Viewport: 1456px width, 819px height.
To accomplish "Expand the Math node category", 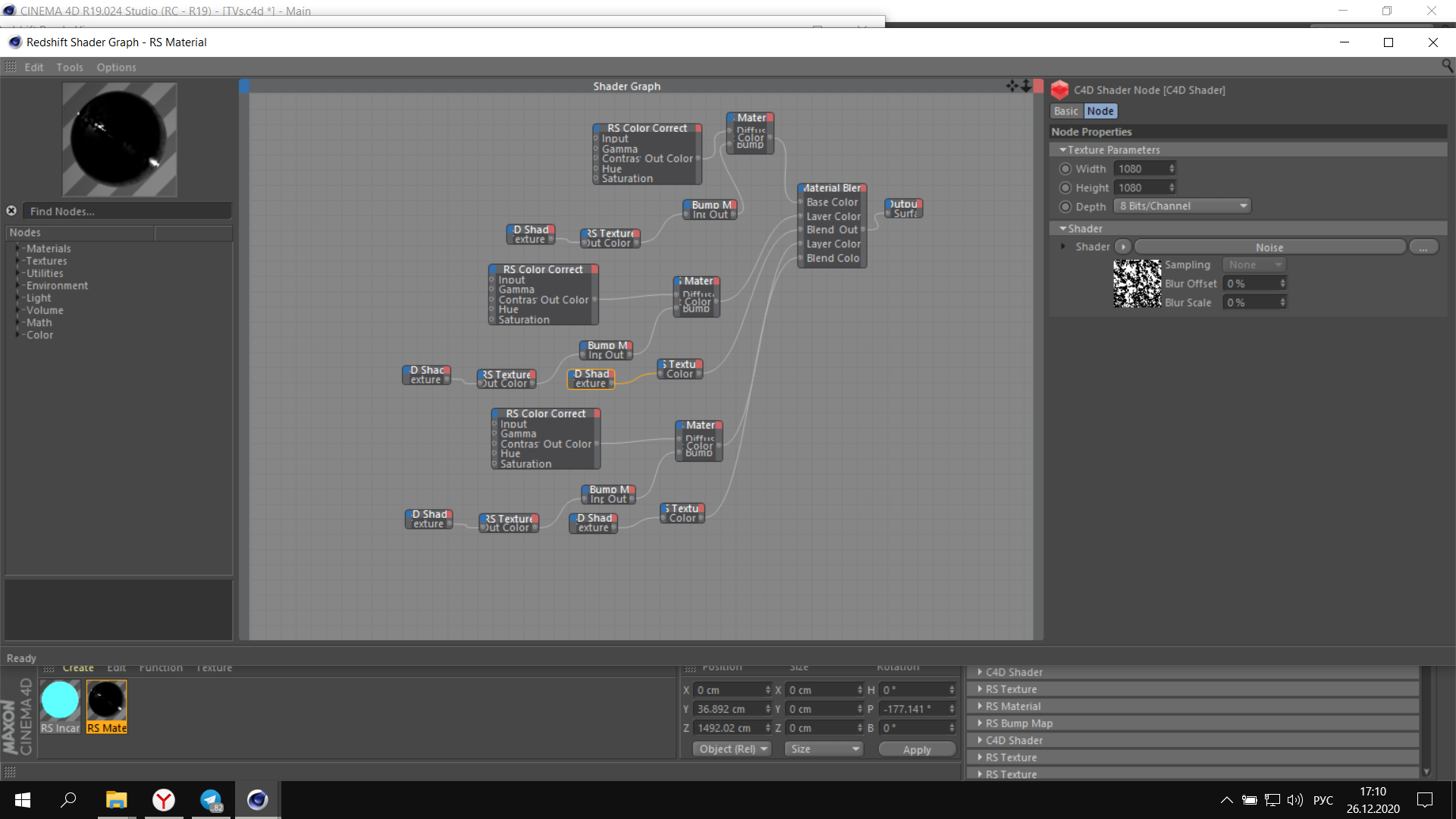I will coord(18,323).
